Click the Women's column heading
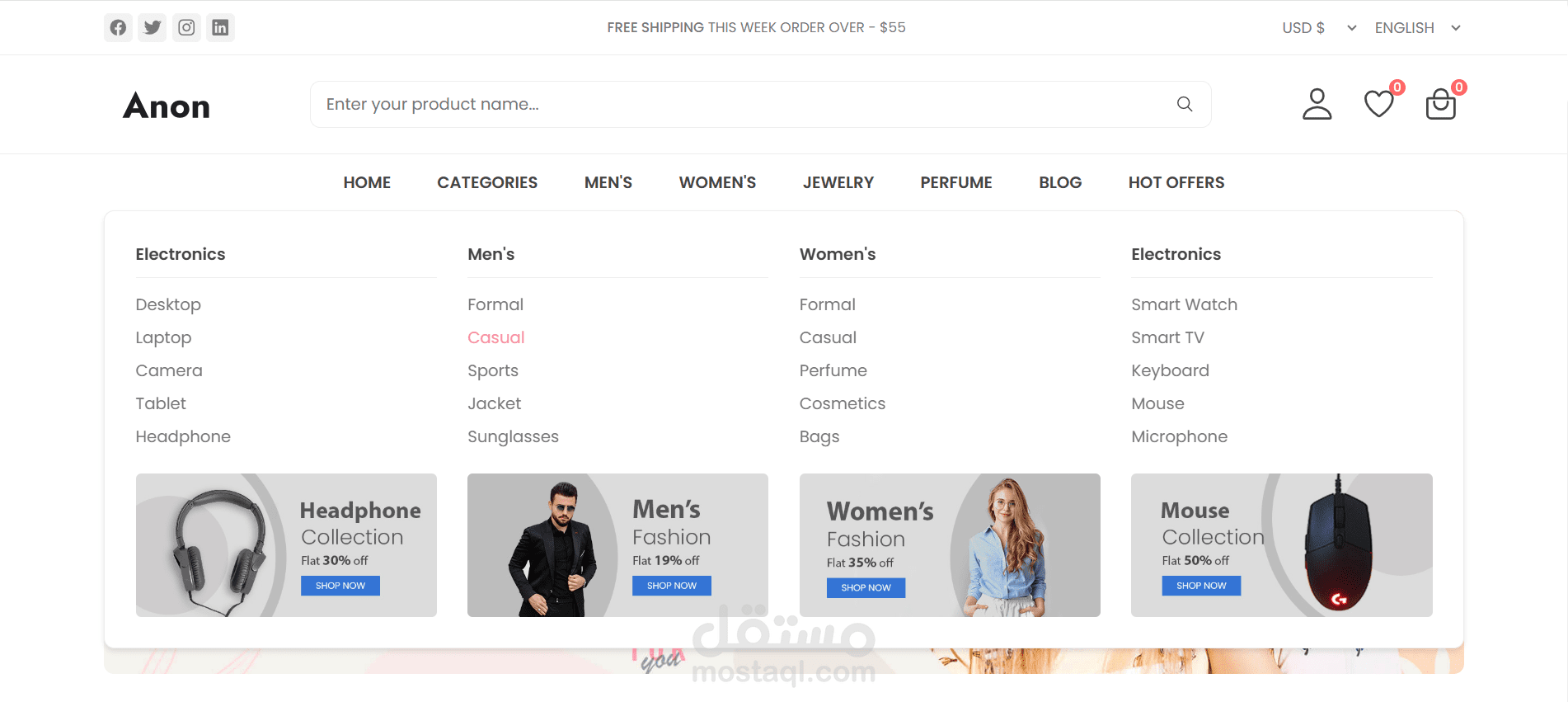 click(838, 254)
